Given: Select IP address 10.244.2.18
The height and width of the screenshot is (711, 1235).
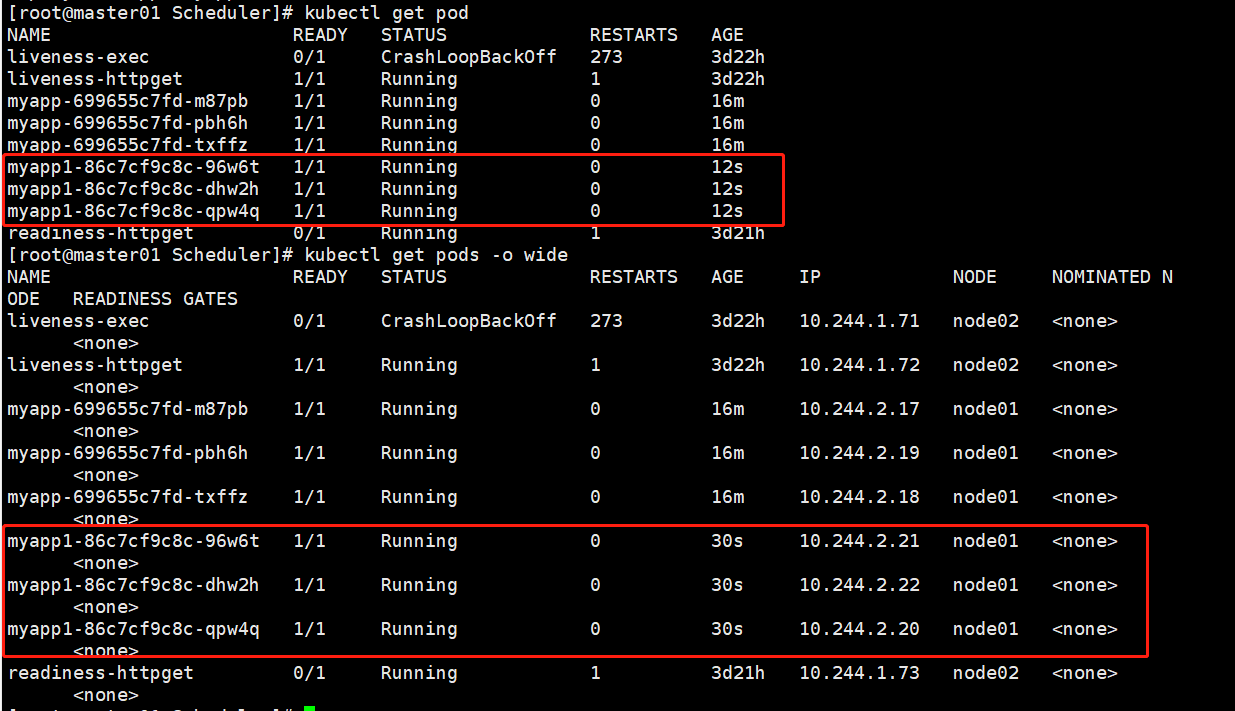Looking at the screenshot, I should click(859, 497).
